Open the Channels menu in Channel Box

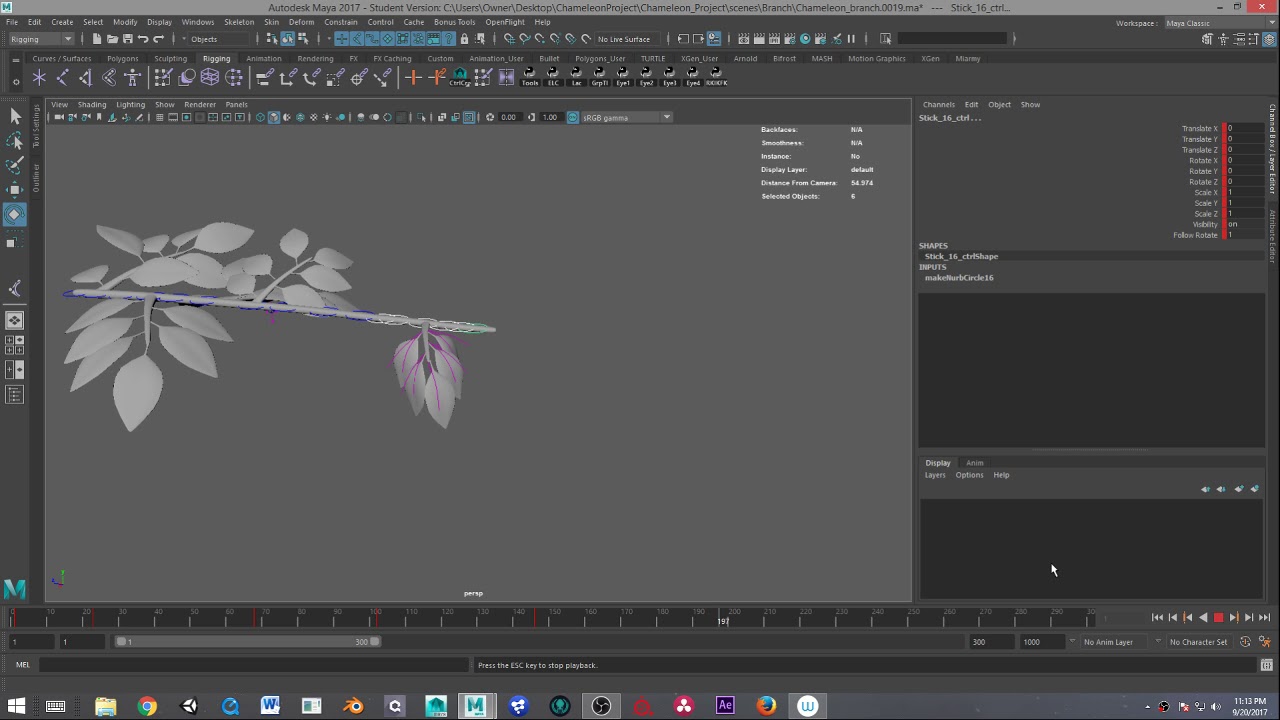[x=939, y=104]
